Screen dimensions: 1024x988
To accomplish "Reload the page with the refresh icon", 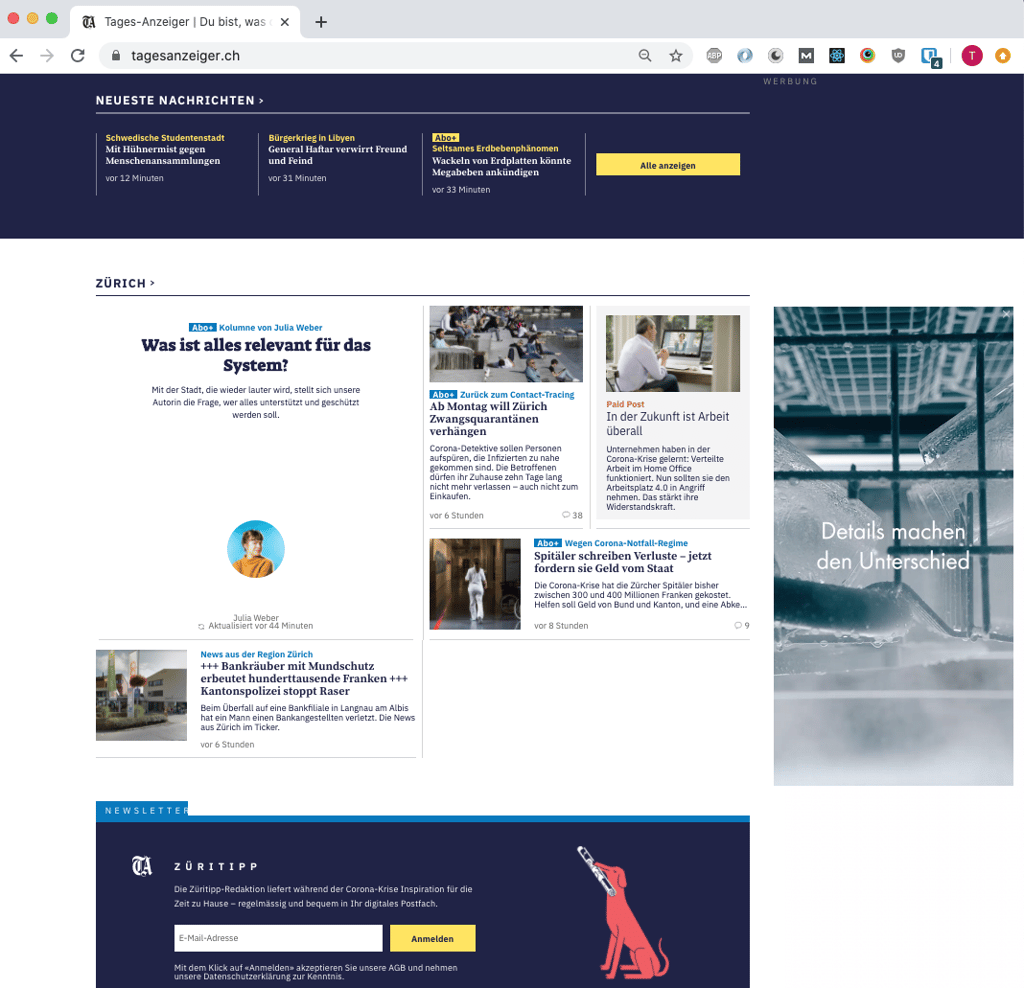I will click(x=78, y=56).
